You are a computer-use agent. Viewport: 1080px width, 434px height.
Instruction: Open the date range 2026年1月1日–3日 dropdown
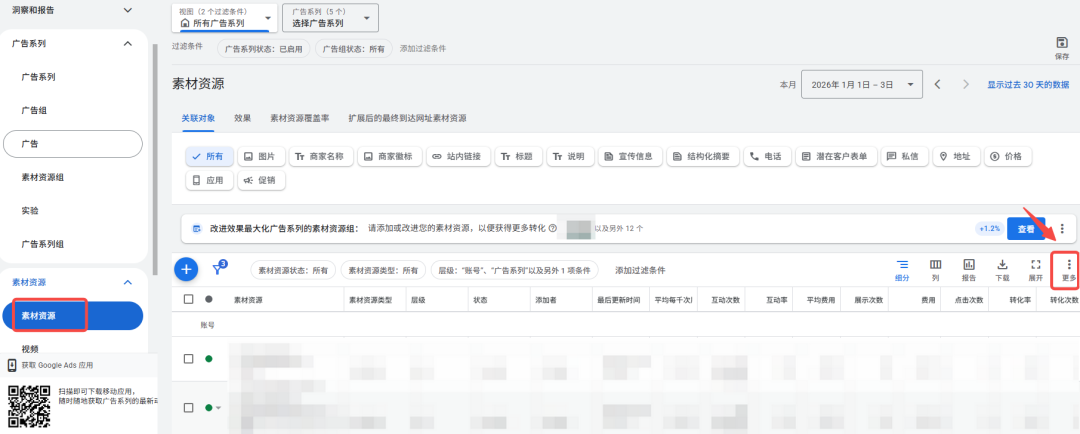coord(862,85)
